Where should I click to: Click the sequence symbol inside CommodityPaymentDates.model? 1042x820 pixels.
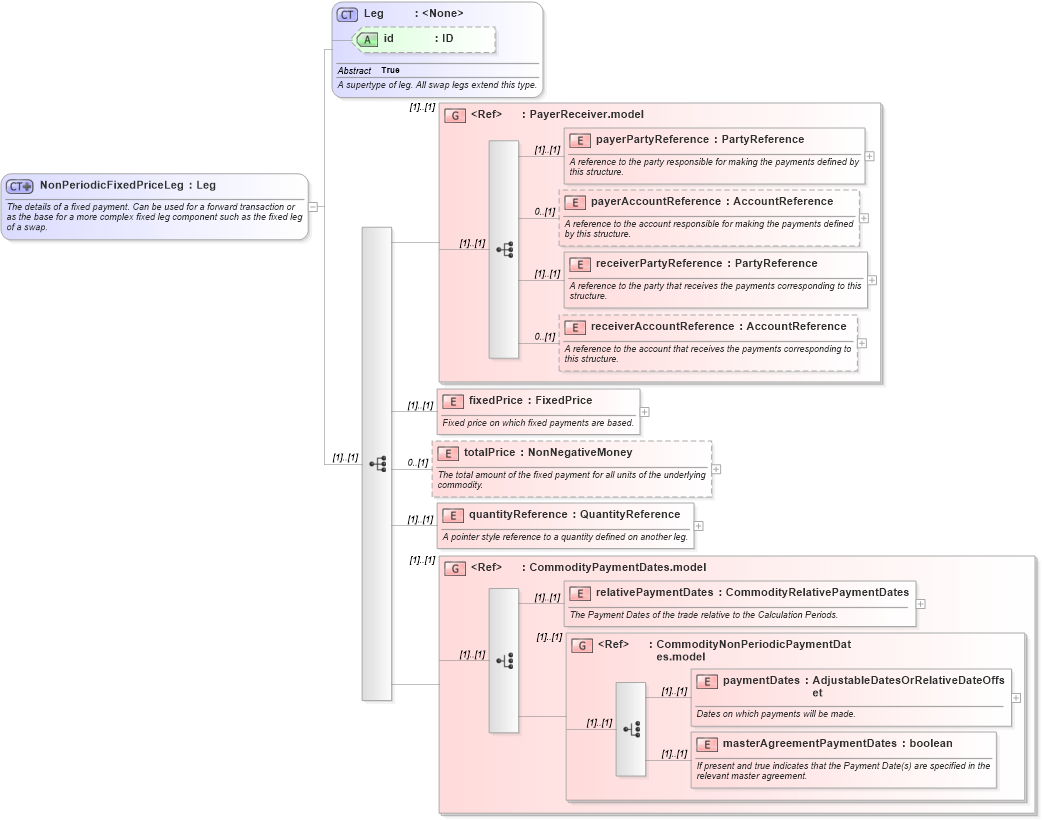tap(504, 661)
